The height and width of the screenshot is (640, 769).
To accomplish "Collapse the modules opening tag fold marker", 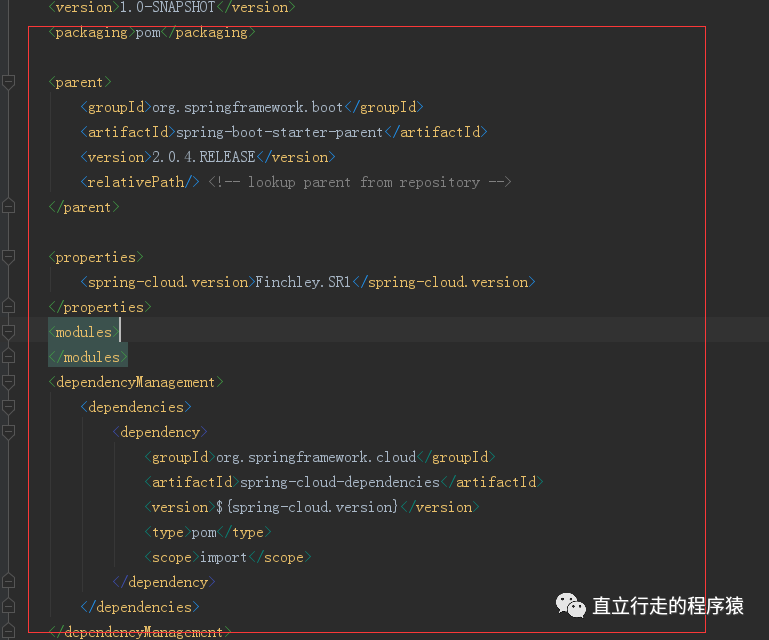I will (x=8, y=332).
